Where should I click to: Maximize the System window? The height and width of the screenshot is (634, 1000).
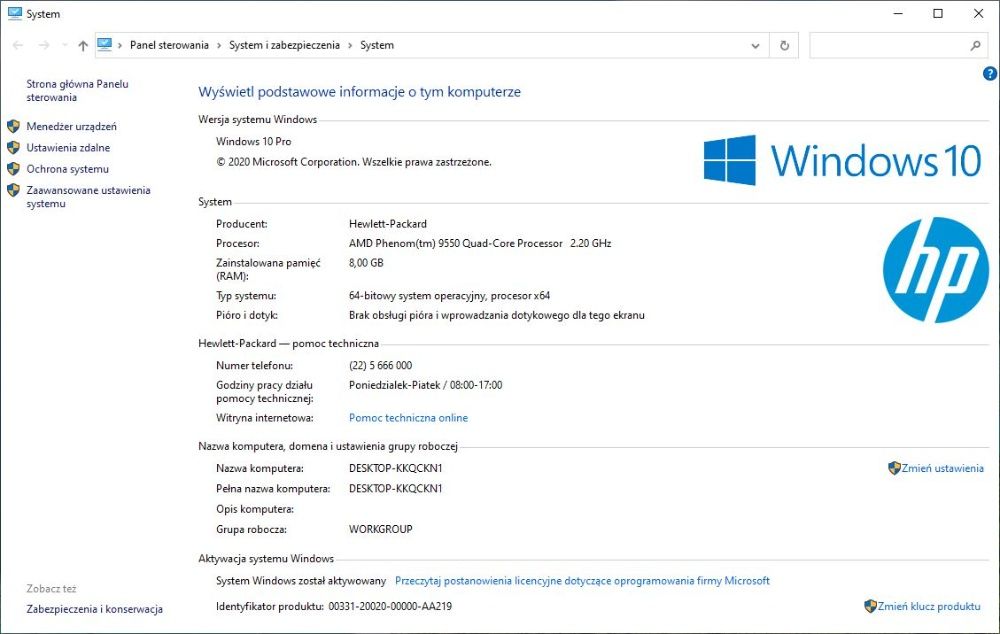(938, 13)
